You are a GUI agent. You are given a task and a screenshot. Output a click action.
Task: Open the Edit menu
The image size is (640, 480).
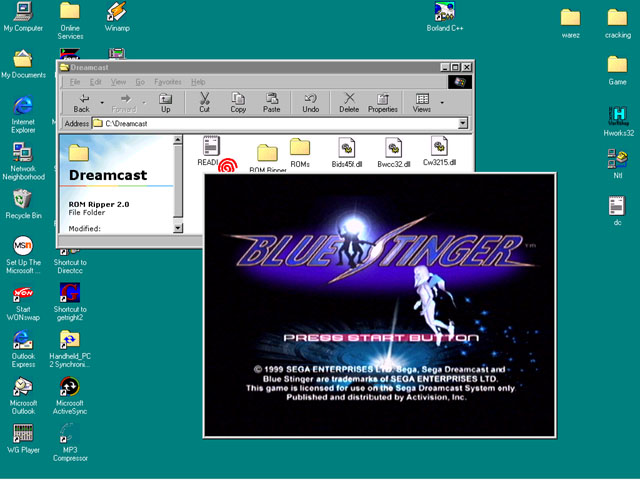[x=95, y=82]
